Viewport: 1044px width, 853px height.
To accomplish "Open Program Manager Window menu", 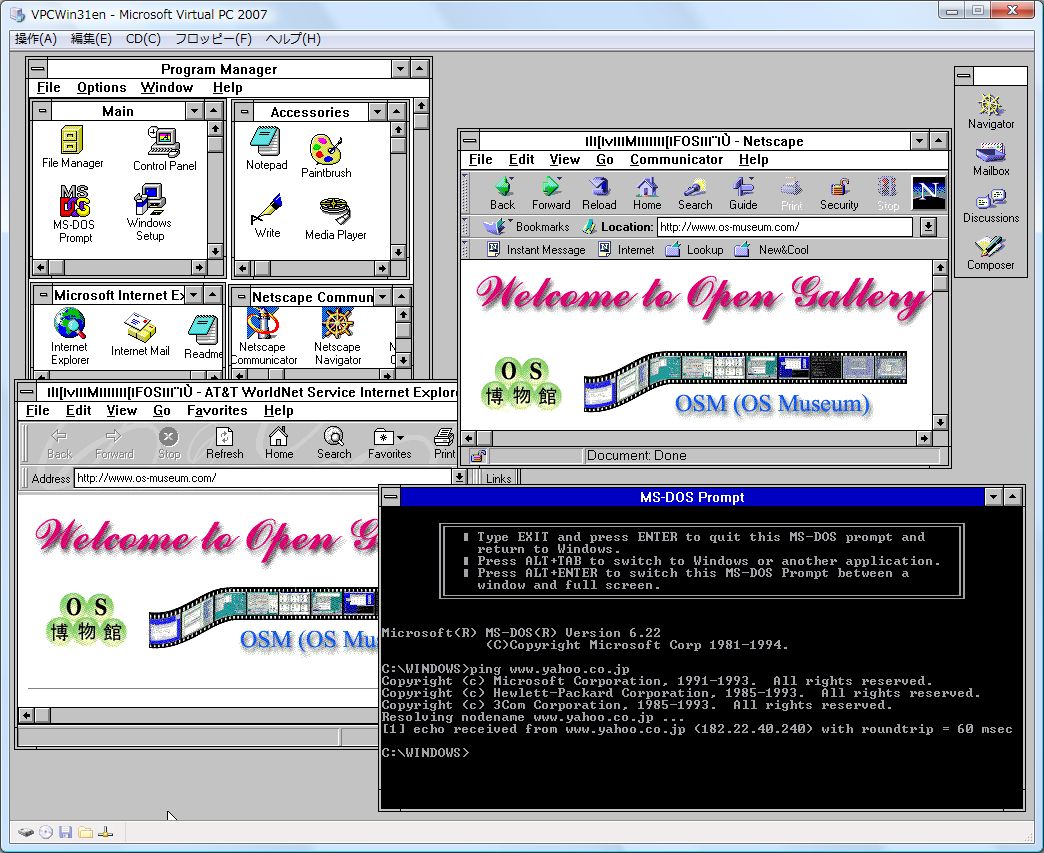I will [x=166, y=87].
